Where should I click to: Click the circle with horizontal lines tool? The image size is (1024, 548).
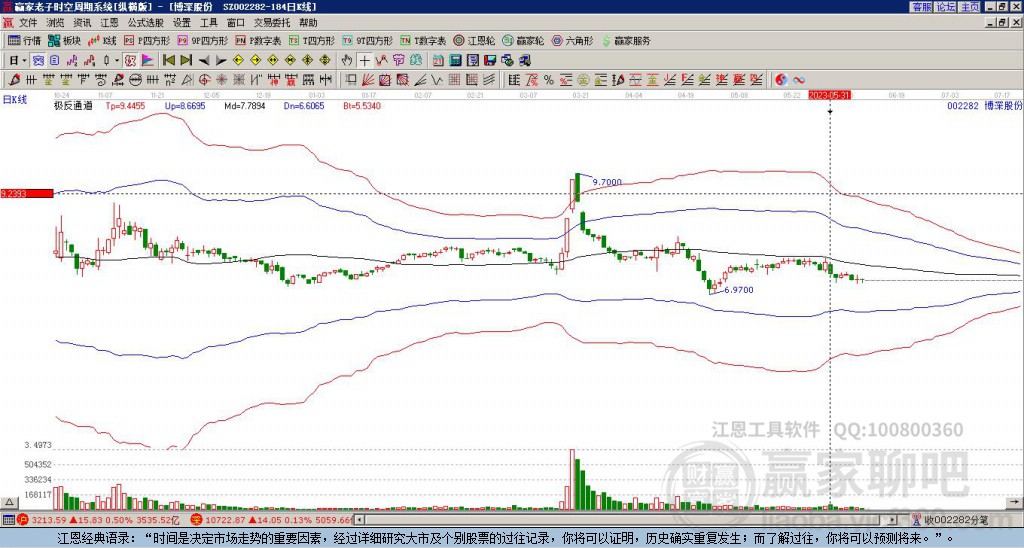pos(135,80)
